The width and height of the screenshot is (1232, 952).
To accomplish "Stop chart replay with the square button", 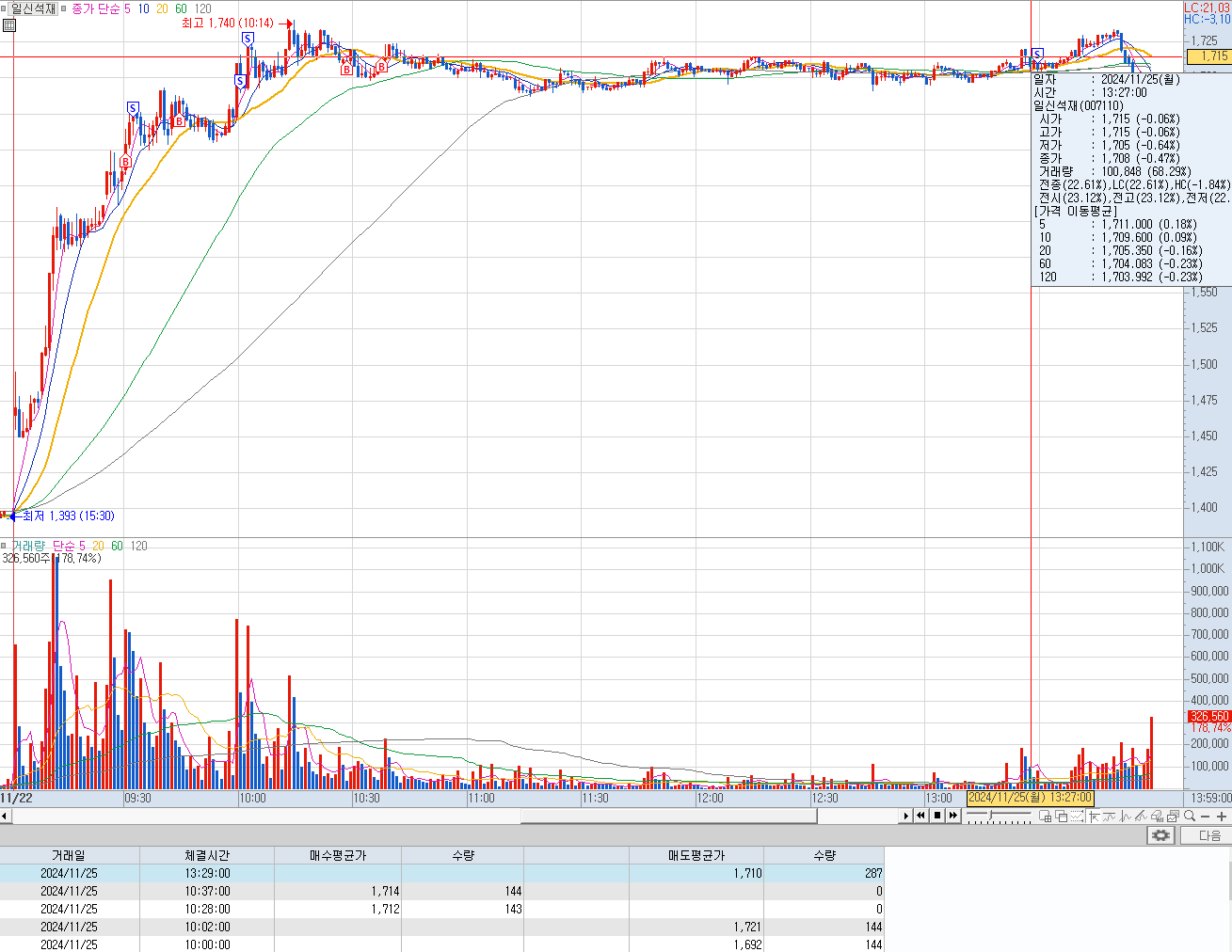I will pos(937,816).
